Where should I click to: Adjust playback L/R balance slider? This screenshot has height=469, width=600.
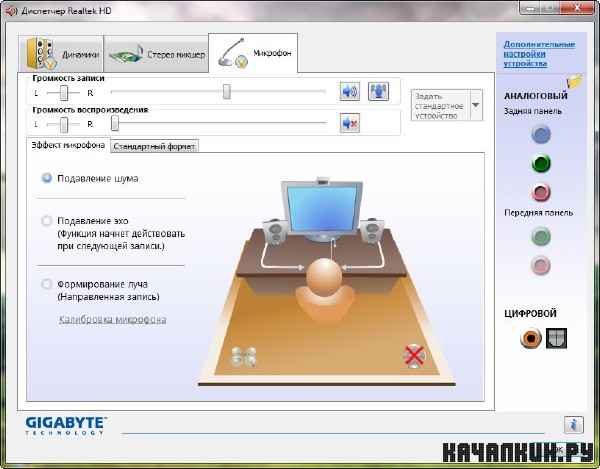tap(64, 124)
